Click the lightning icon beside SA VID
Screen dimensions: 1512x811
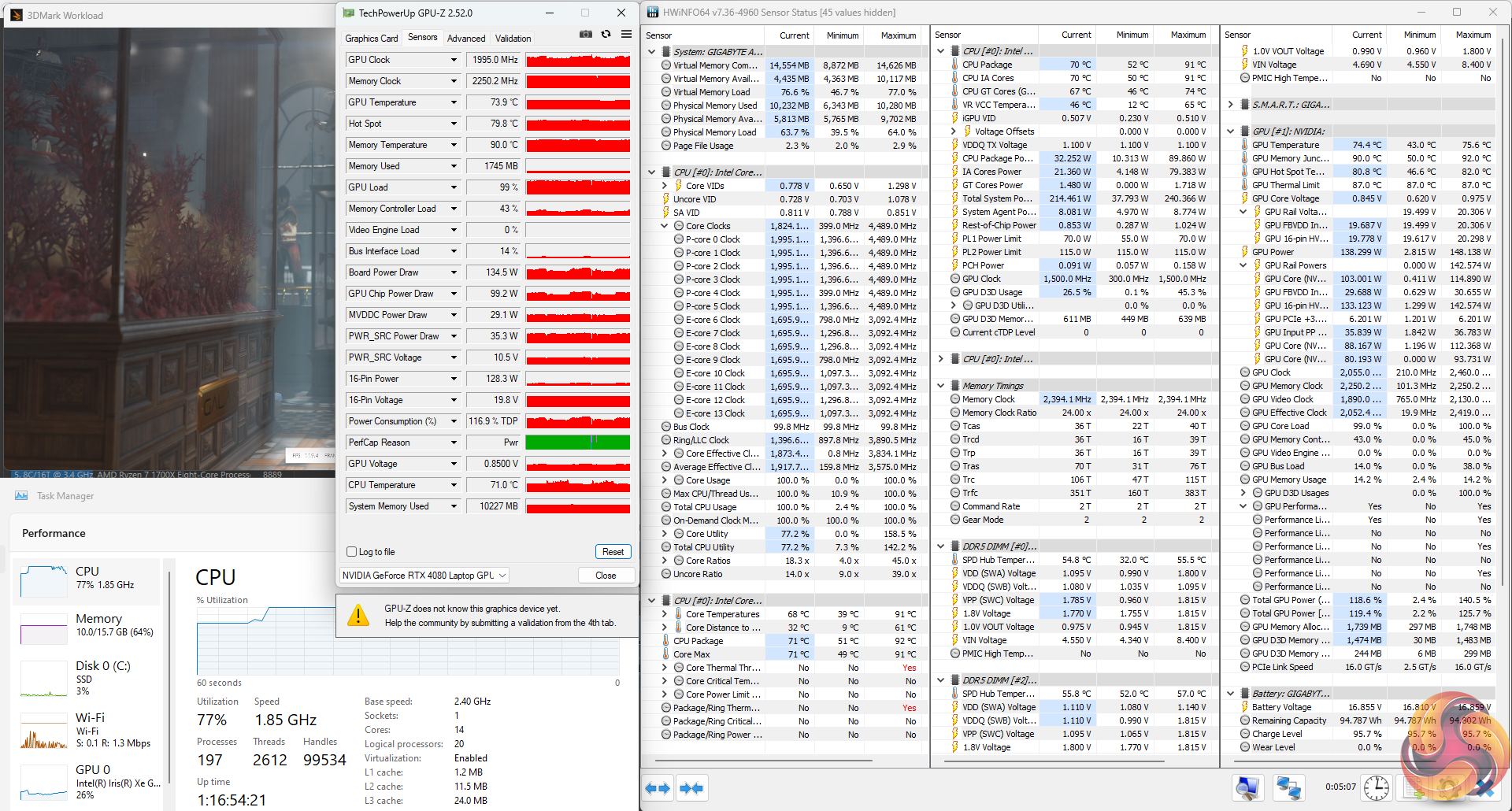(x=666, y=213)
